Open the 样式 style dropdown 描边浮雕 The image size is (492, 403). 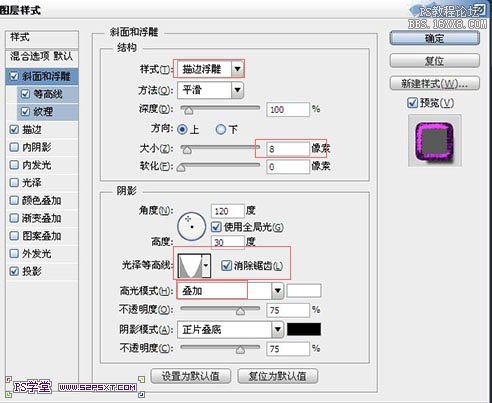click(210, 69)
